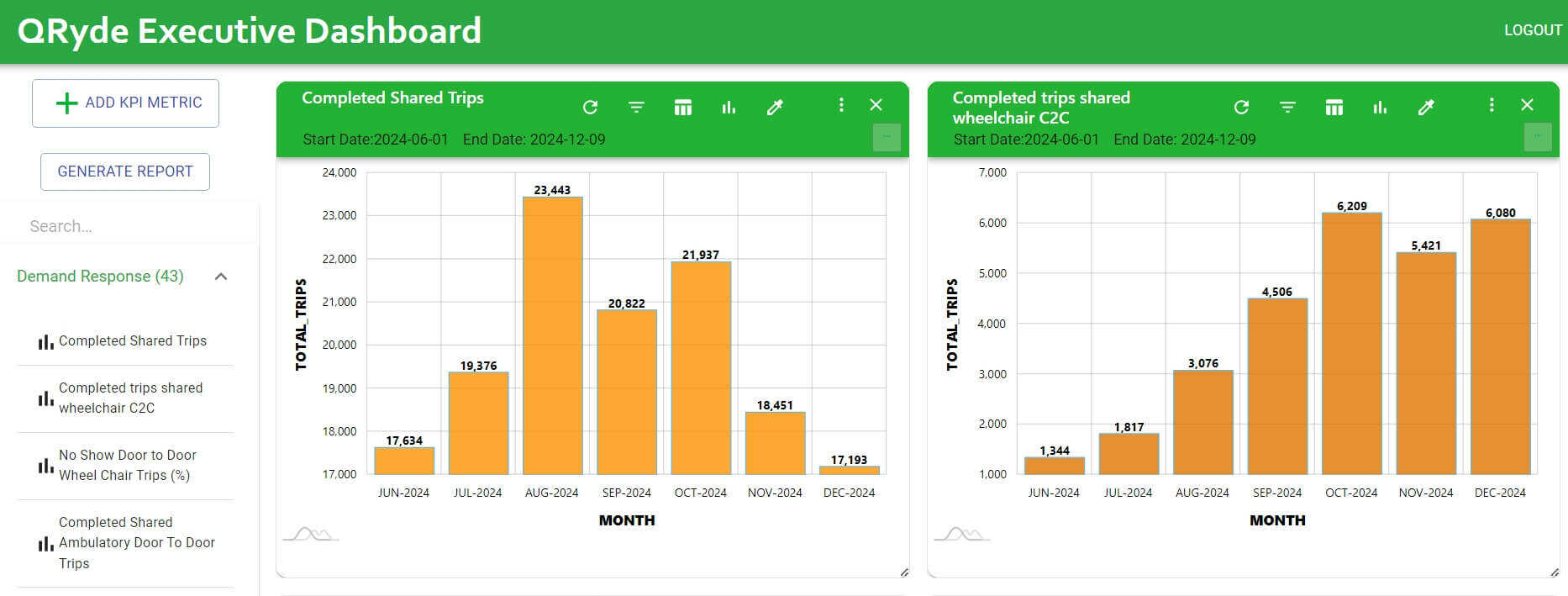The width and height of the screenshot is (1568, 596).
Task: Log out using the LOGOUT link
Action: [x=1532, y=30]
